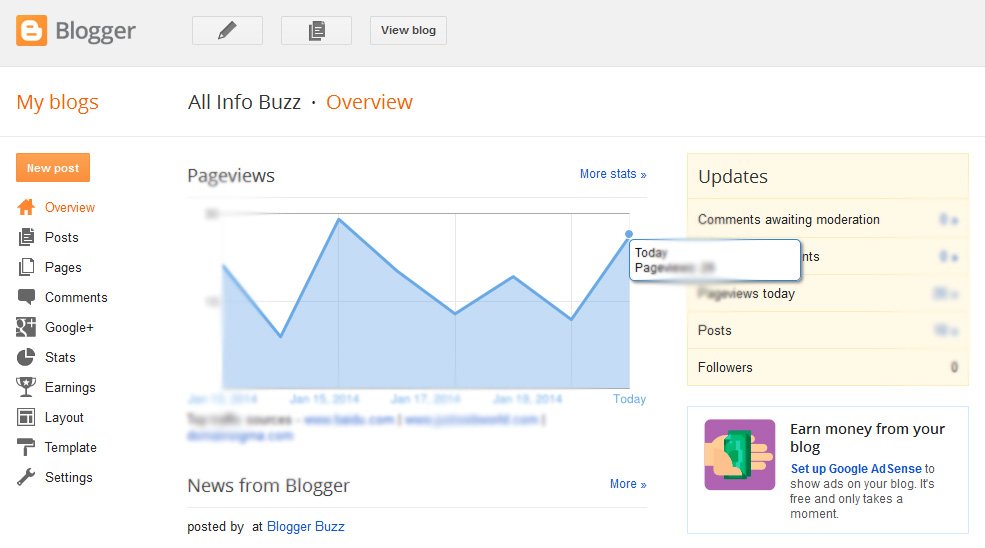Click the Blogger logo icon
This screenshot has height=548, width=985.
coord(32,31)
